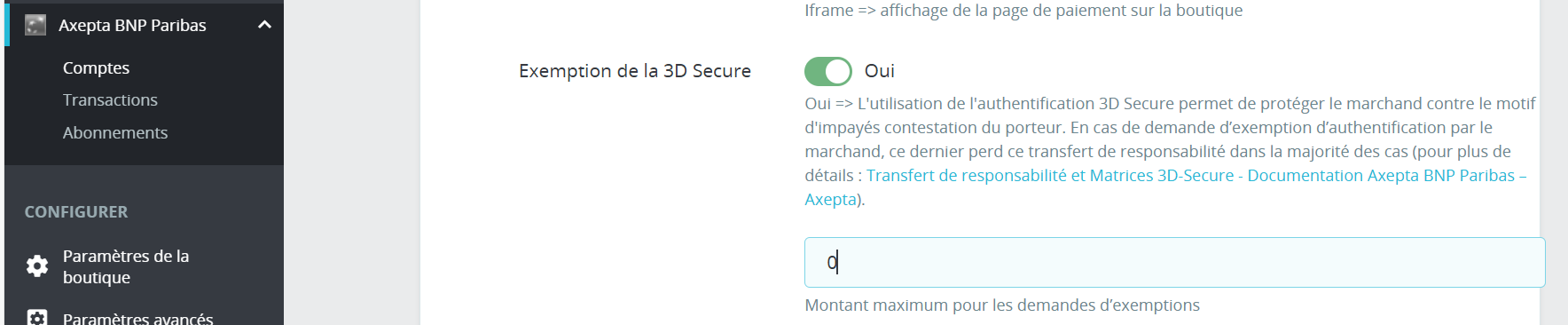Screen dimensions: 1568x325
Task: Click the gear icon for Paramètres de la boutique
Action: coord(37,266)
